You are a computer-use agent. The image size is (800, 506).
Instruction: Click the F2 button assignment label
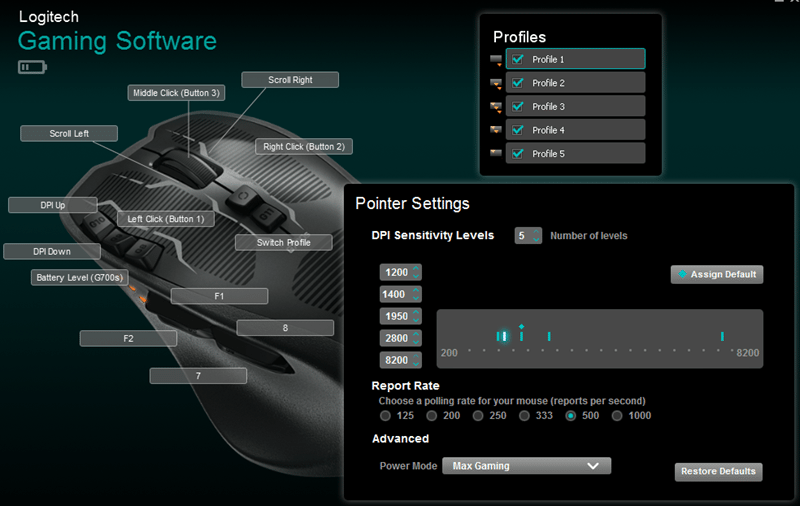(129, 338)
